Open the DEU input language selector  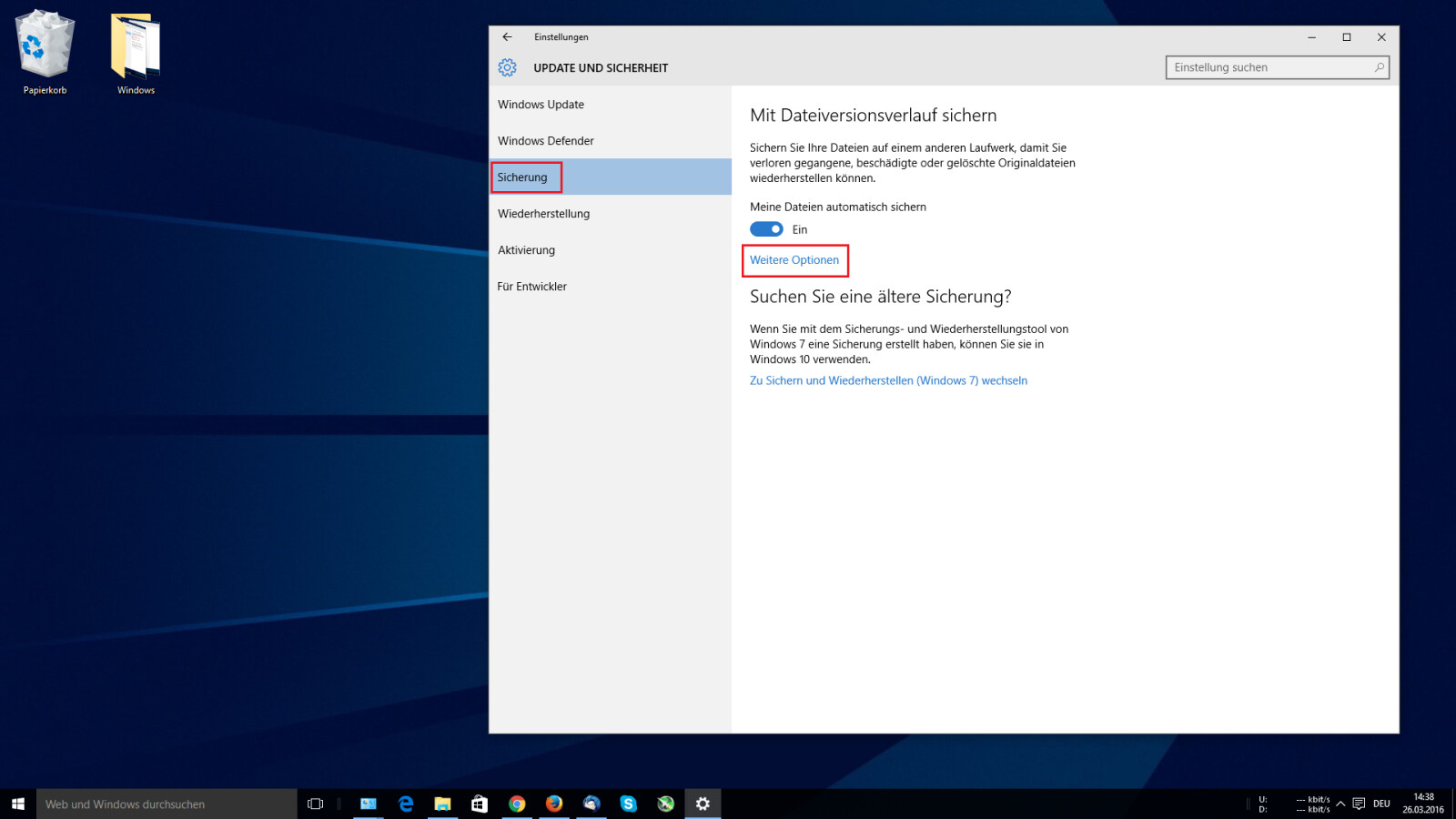[x=1381, y=804]
